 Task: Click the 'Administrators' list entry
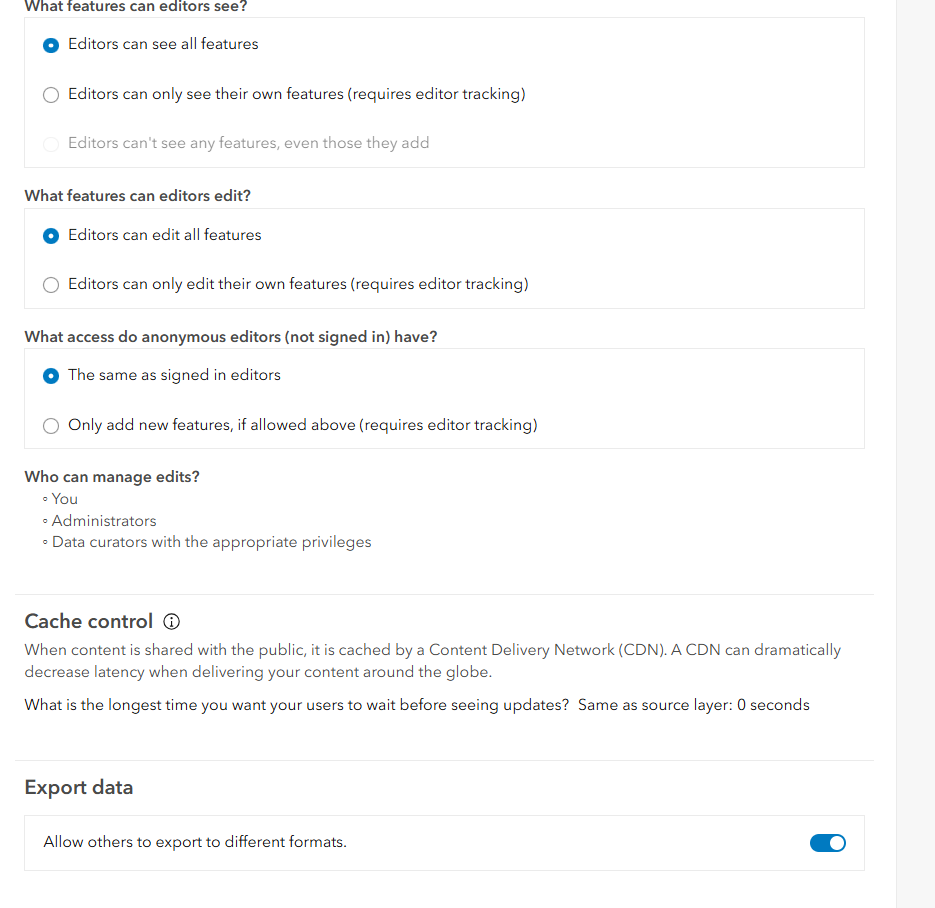pyautogui.click(x=104, y=521)
